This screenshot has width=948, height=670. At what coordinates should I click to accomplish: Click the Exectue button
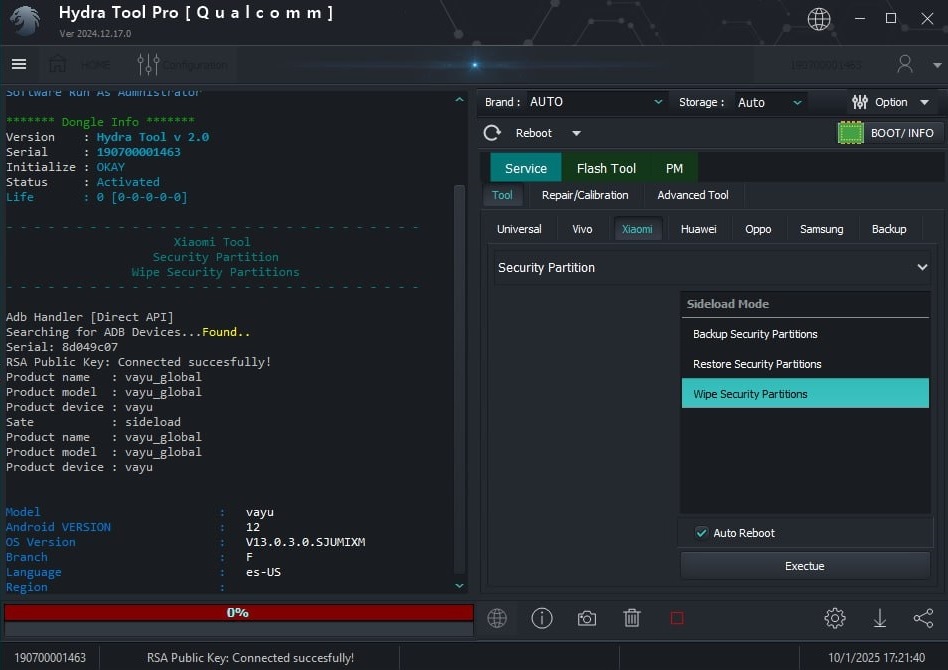point(805,566)
